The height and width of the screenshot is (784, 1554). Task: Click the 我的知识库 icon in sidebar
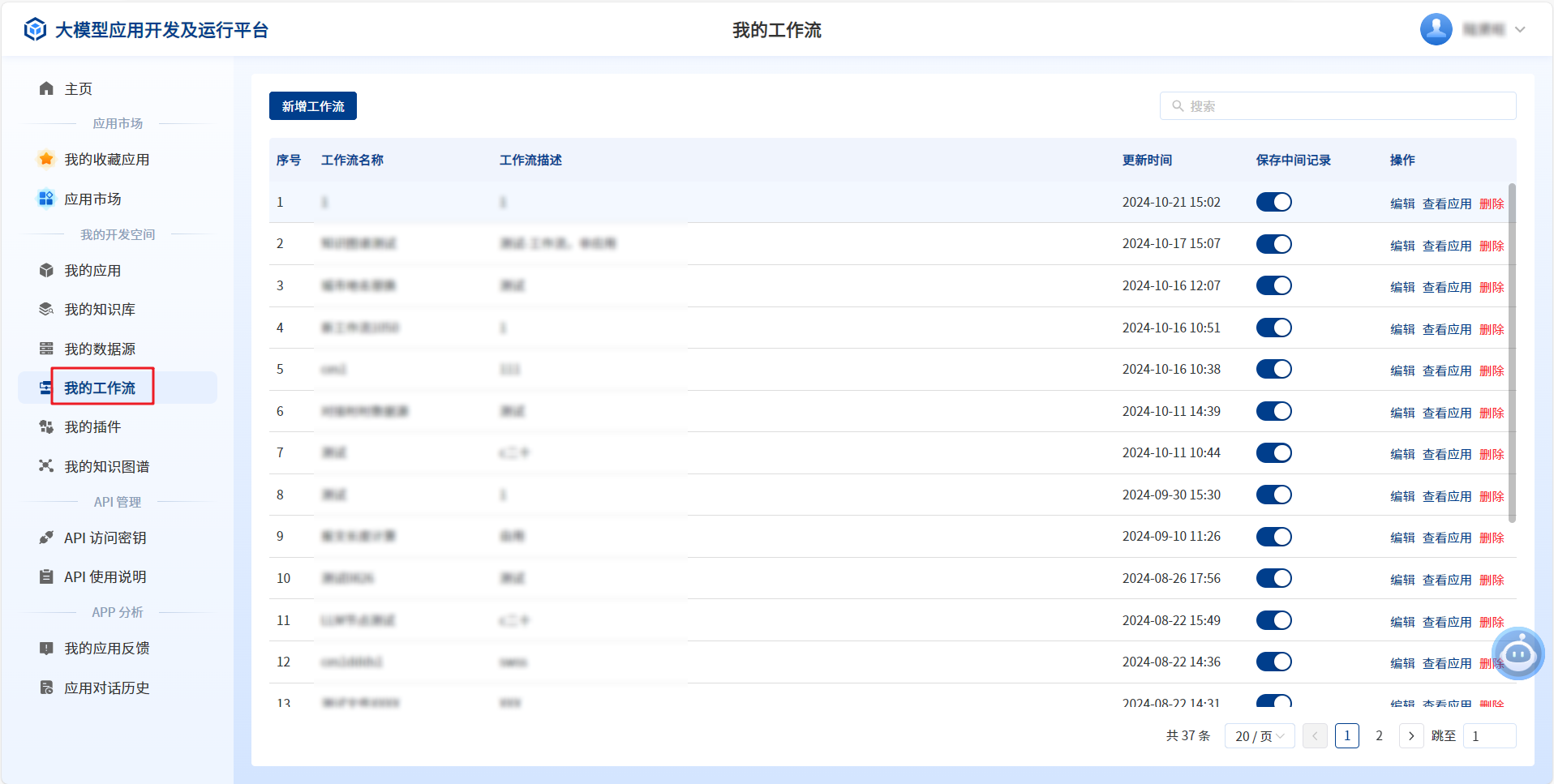pyautogui.click(x=46, y=309)
